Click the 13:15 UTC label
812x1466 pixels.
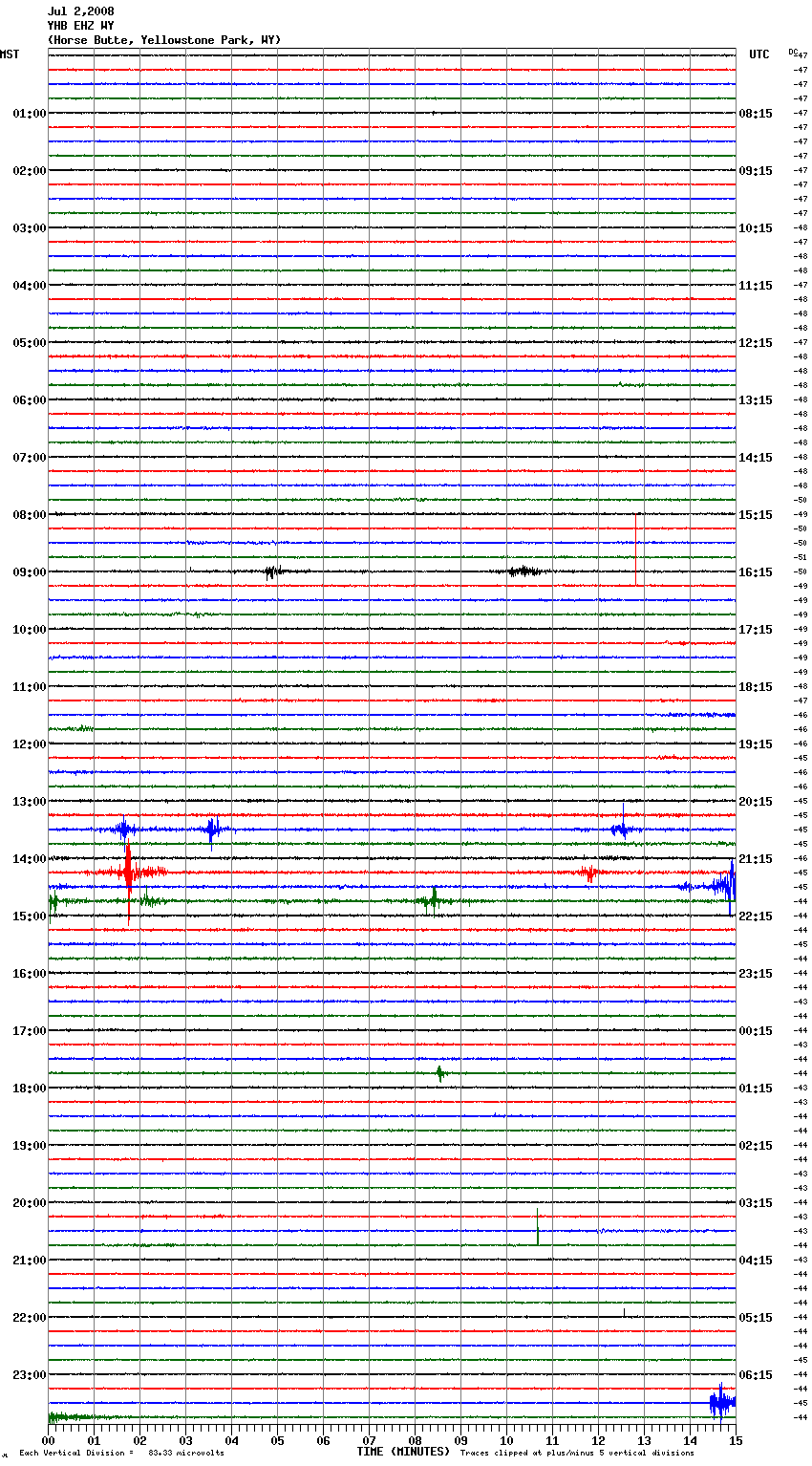click(756, 400)
